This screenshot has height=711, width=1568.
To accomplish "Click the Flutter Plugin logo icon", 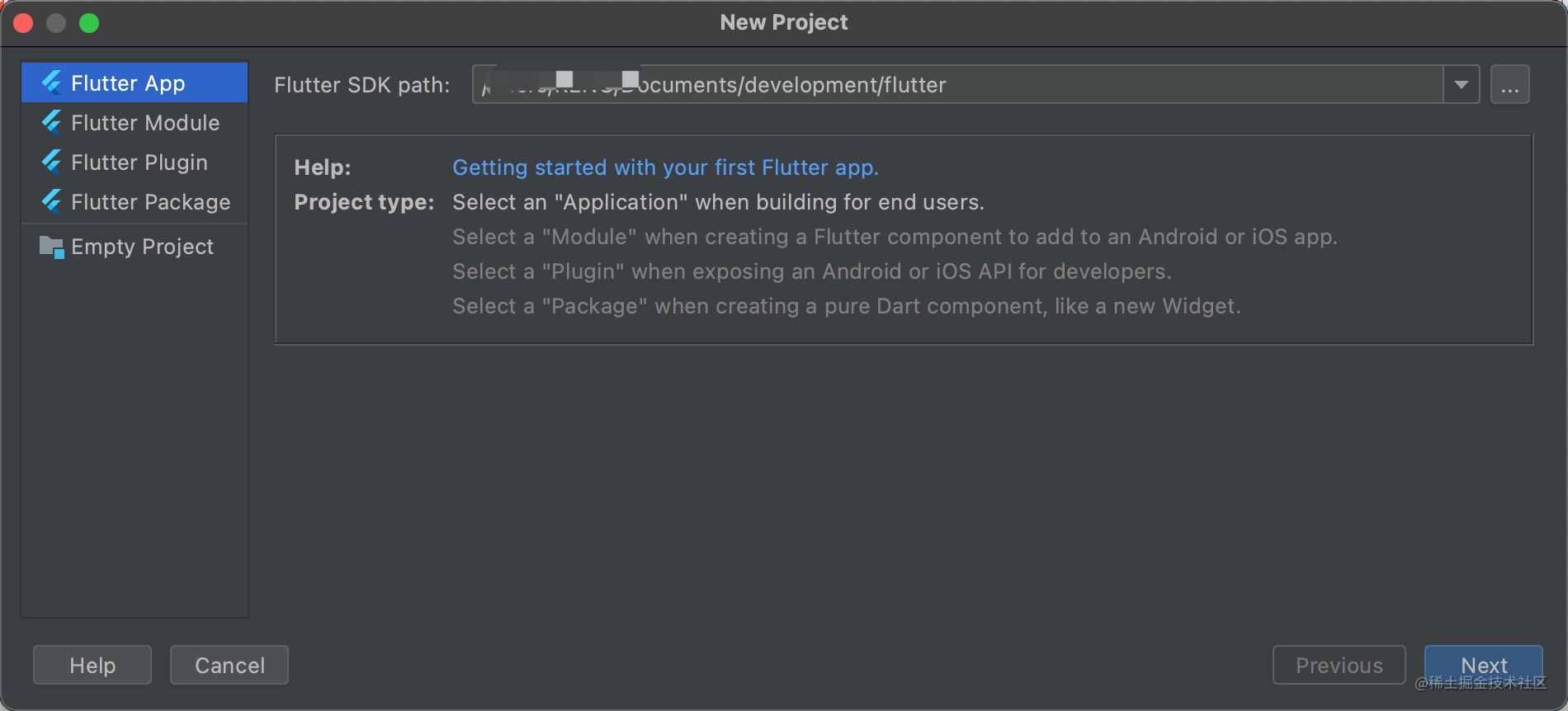I will 52,162.
